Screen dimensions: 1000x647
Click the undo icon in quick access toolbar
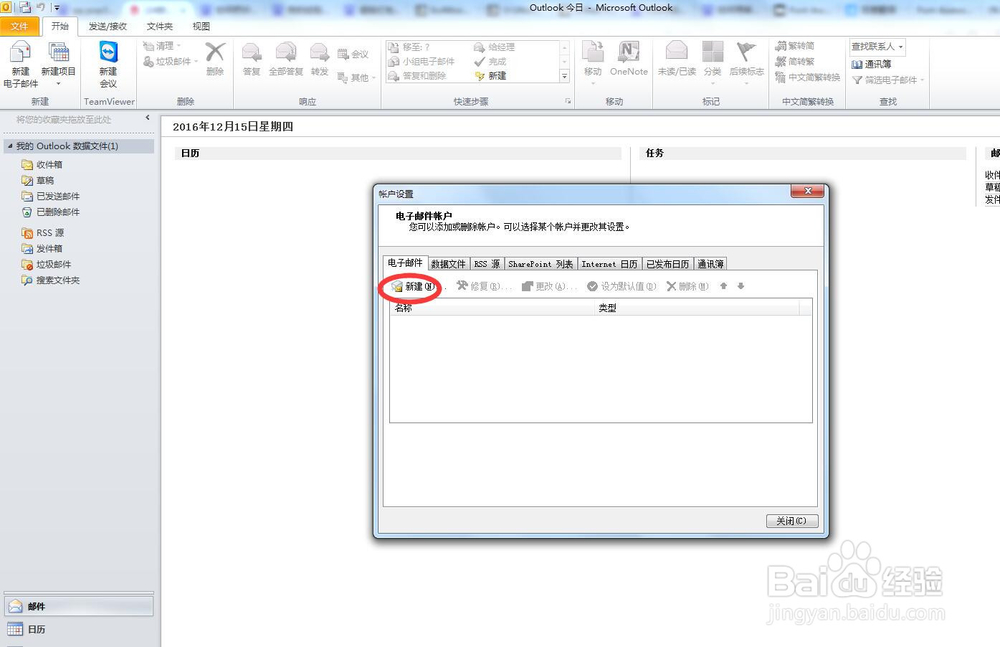[x=41, y=8]
